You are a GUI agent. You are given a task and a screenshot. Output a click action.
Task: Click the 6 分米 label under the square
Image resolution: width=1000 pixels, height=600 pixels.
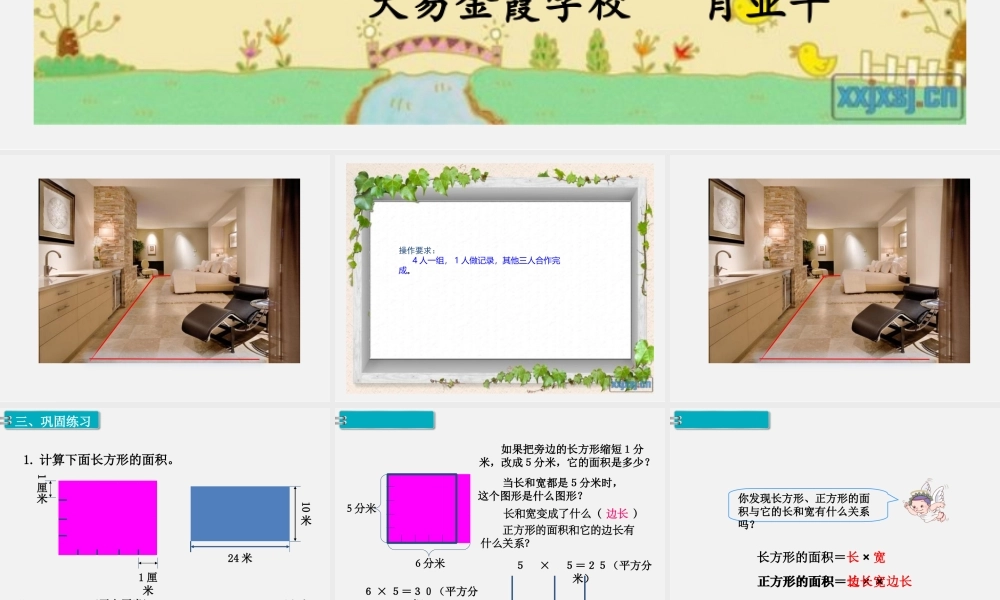[430, 563]
